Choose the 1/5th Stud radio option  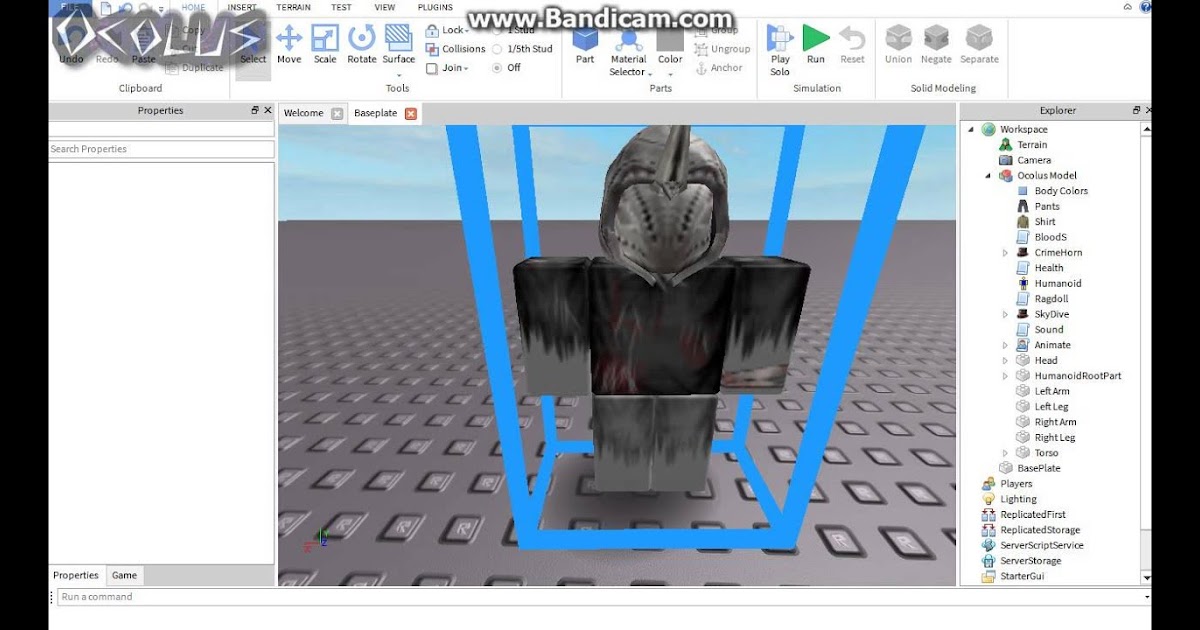(x=497, y=49)
